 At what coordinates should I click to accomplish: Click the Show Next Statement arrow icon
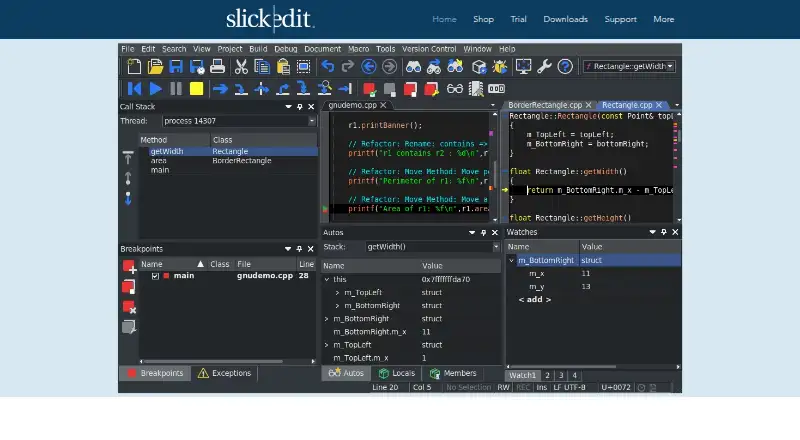click(x=220, y=89)
